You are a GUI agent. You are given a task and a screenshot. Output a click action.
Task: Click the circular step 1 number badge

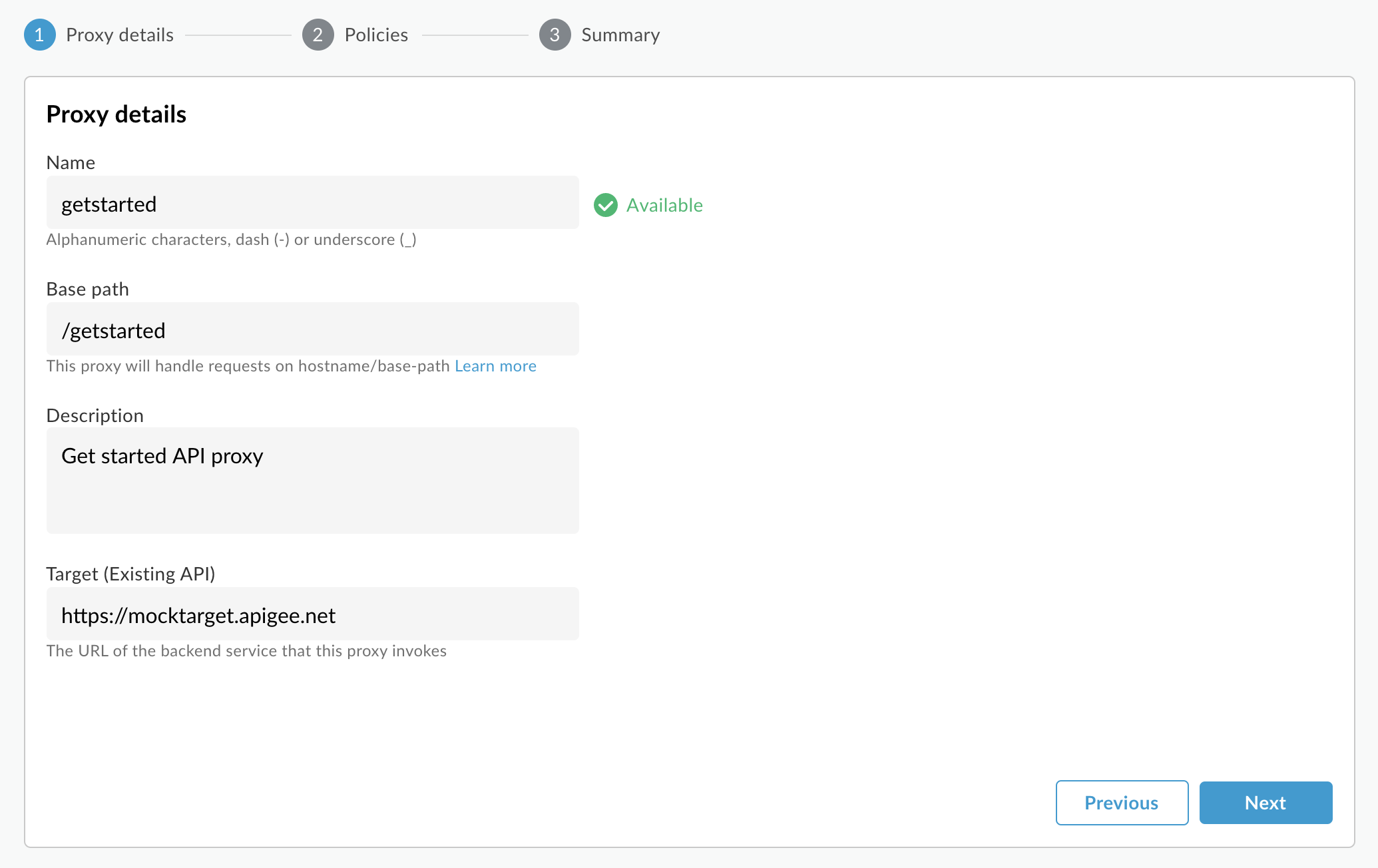click(x=39, y=34)
